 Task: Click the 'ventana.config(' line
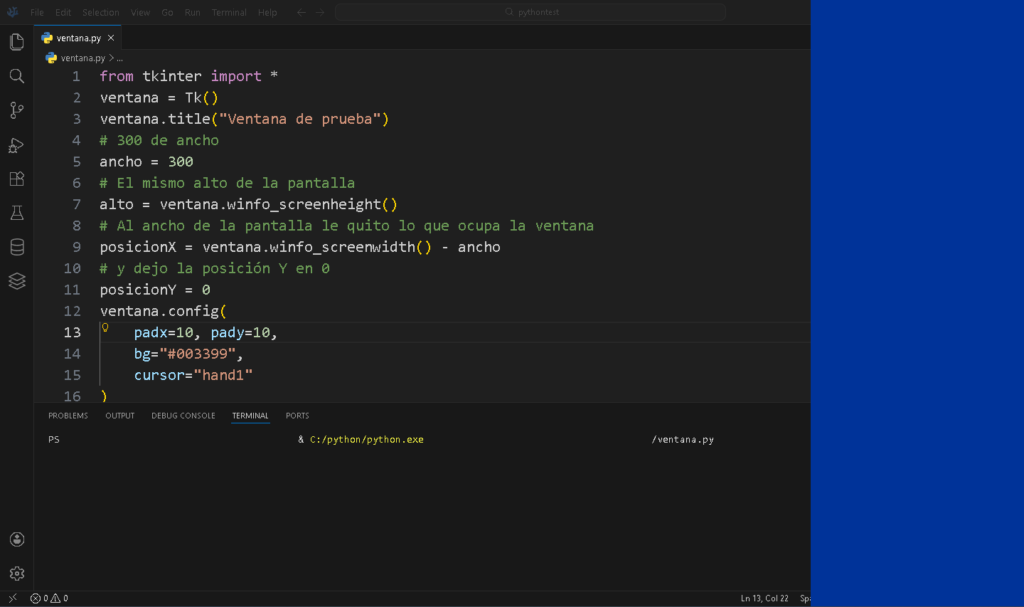pos(163,311)
